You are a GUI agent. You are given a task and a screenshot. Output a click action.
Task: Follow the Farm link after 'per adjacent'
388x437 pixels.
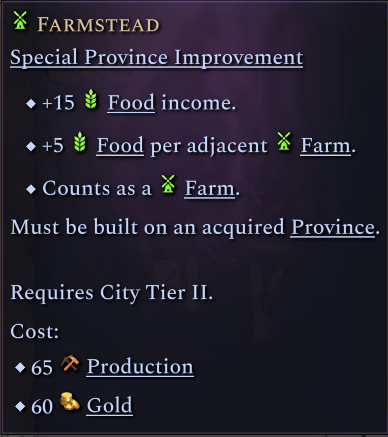click(x=325, y=146)
